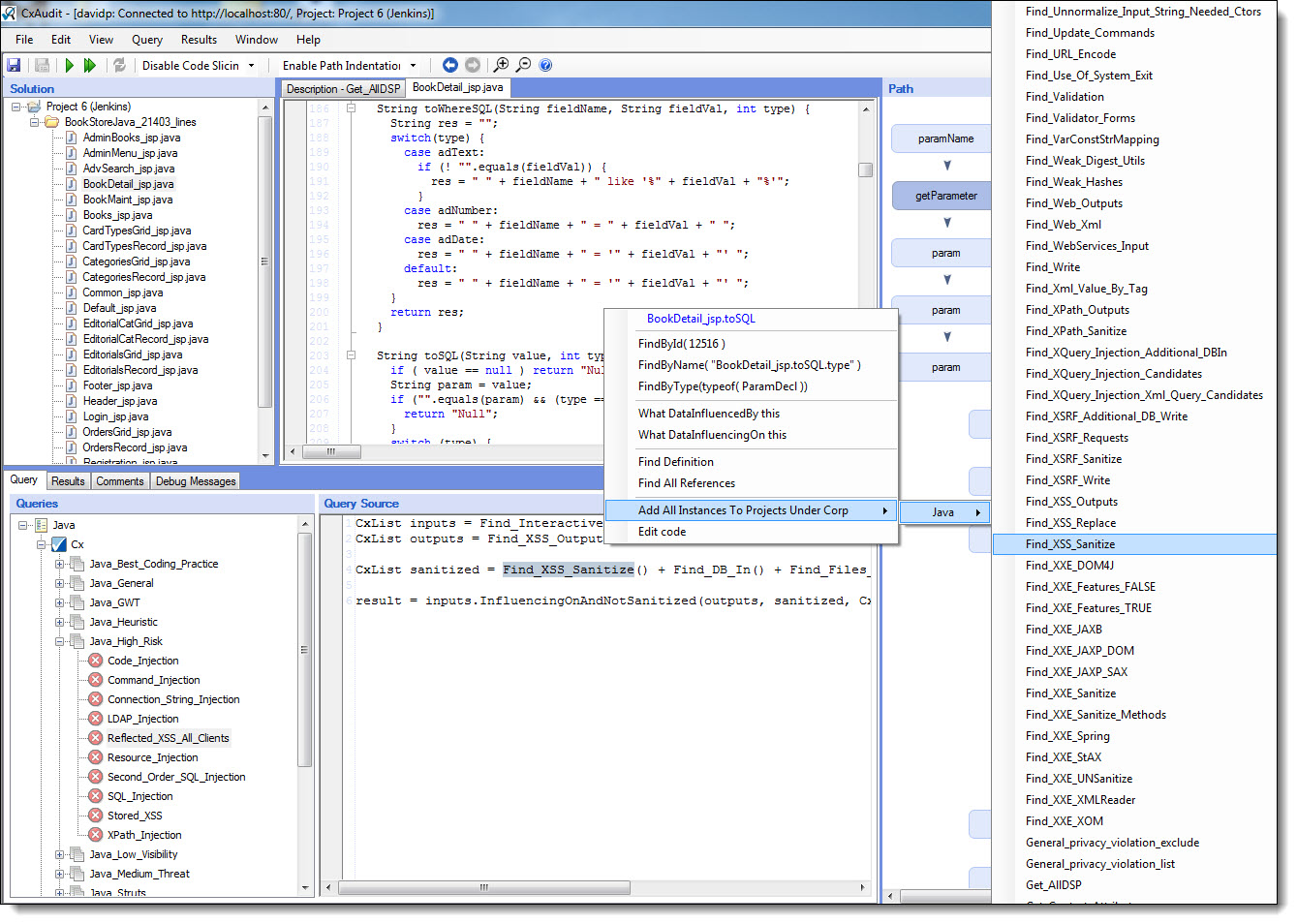Open OrdersGrid_jsp.java in Solution tree
This screenshot has width=1297, height=924.
[127, 432]
